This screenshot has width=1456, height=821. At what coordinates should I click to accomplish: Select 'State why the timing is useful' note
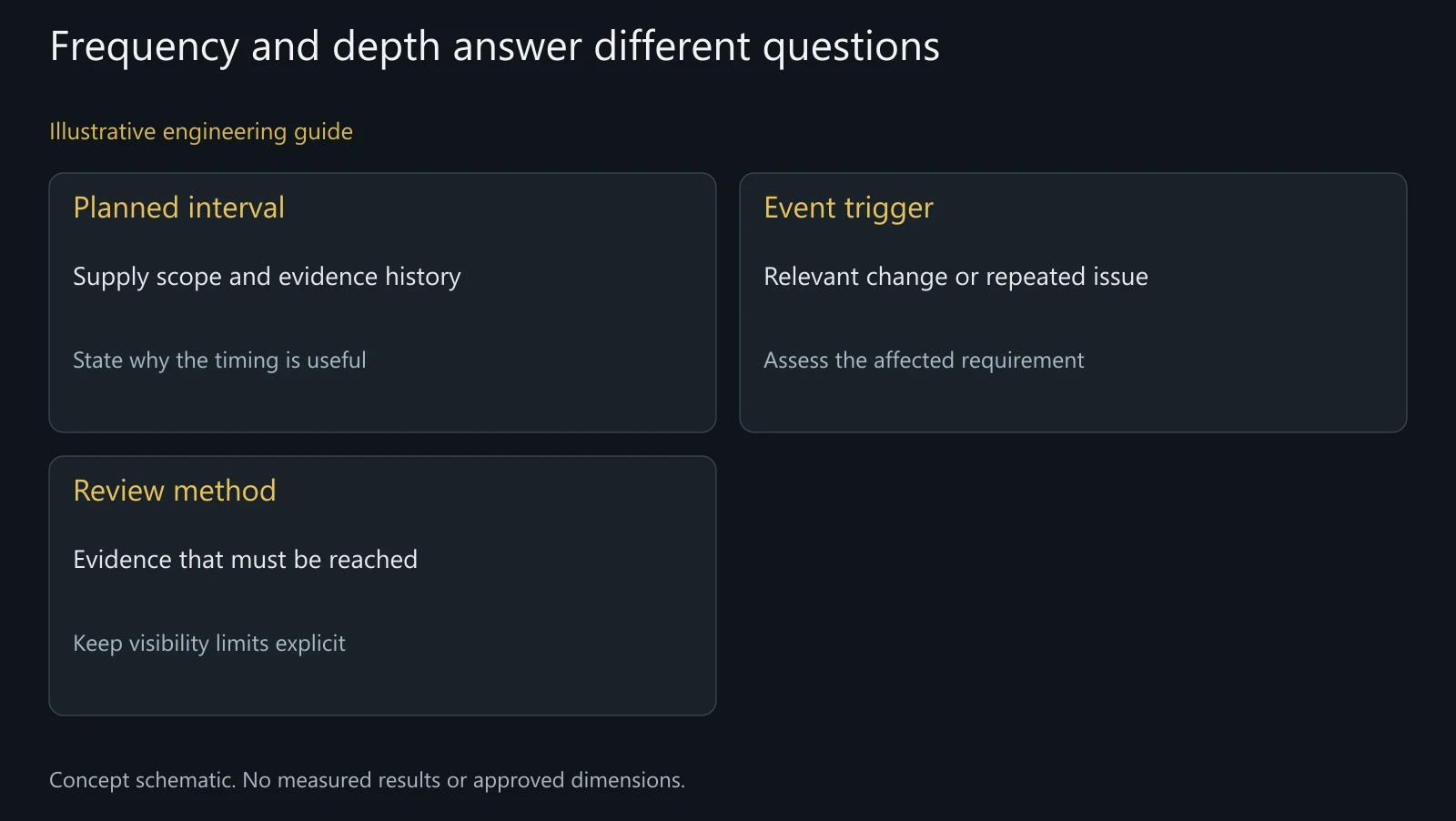(219, 360)
